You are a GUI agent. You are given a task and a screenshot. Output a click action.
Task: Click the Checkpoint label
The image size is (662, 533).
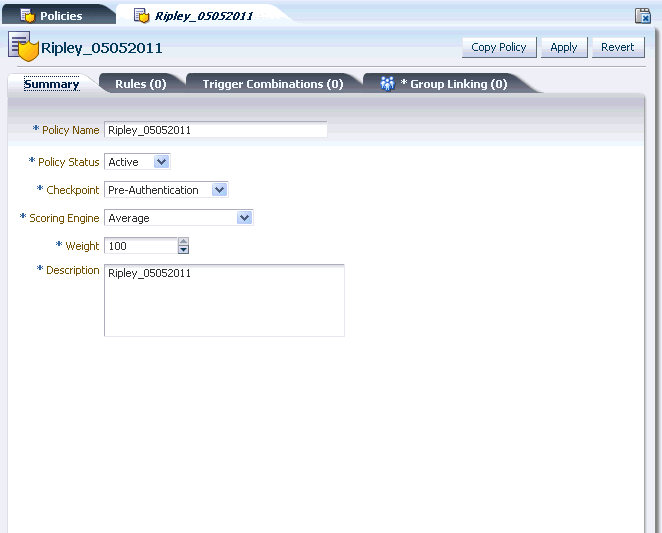point(73,190)
